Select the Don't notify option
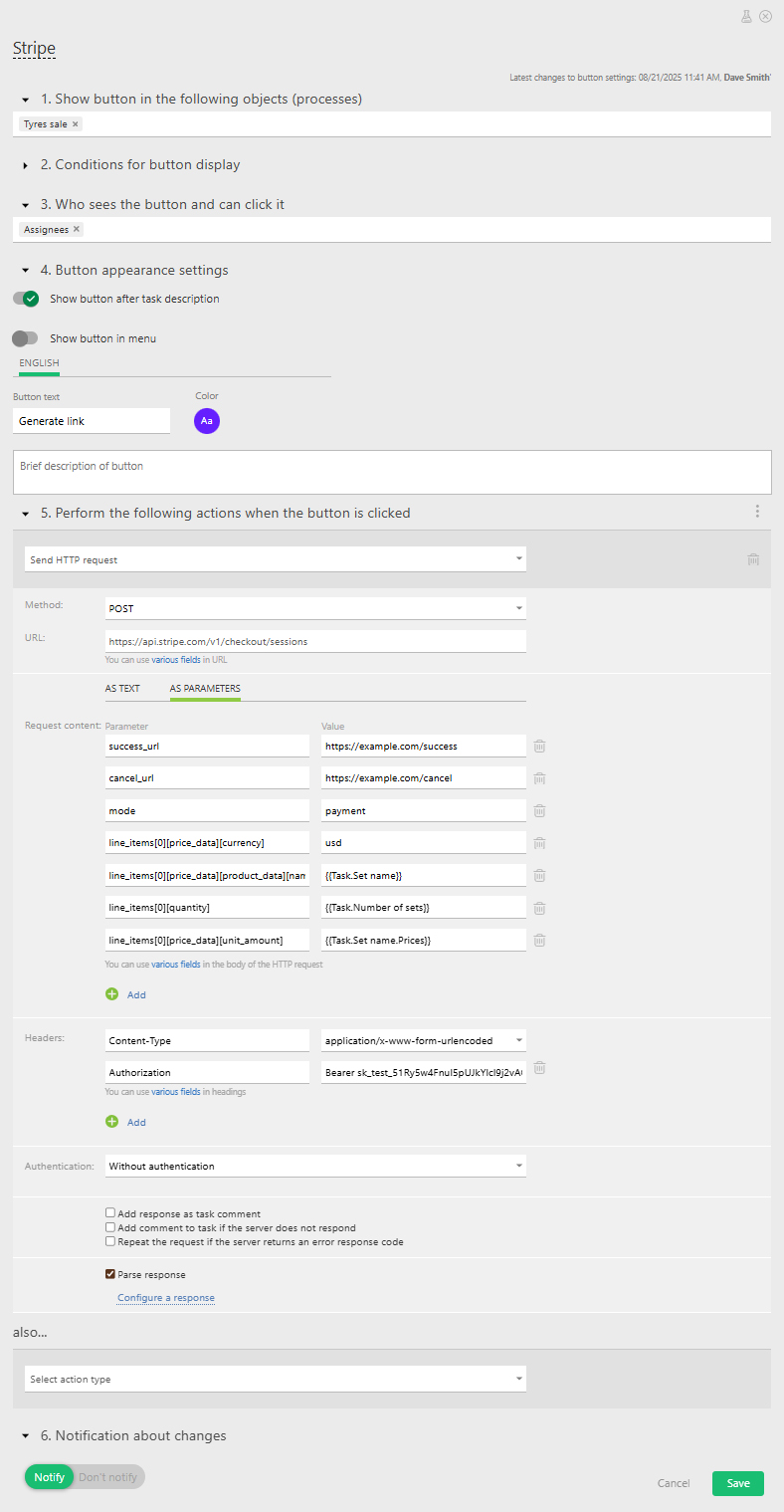 (x=107, y=1477)
